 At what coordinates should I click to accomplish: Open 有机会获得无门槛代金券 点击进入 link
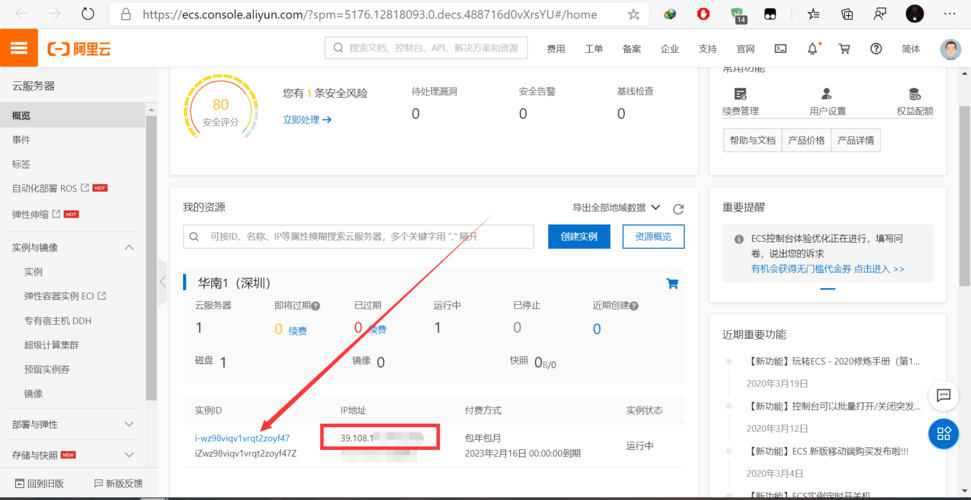[x=827, y=269]
